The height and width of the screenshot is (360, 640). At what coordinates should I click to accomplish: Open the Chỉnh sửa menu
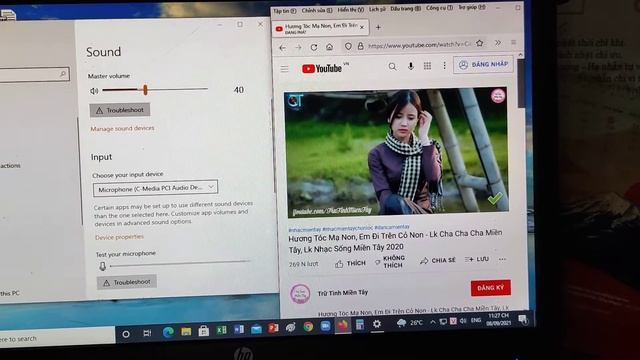(x=317, y=11)
